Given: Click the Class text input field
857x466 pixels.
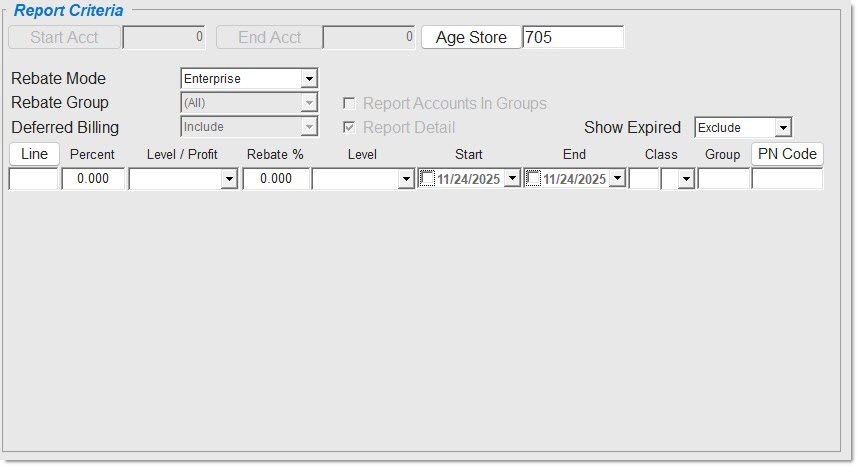Looking at the screenshot, I should pos(643,179).
